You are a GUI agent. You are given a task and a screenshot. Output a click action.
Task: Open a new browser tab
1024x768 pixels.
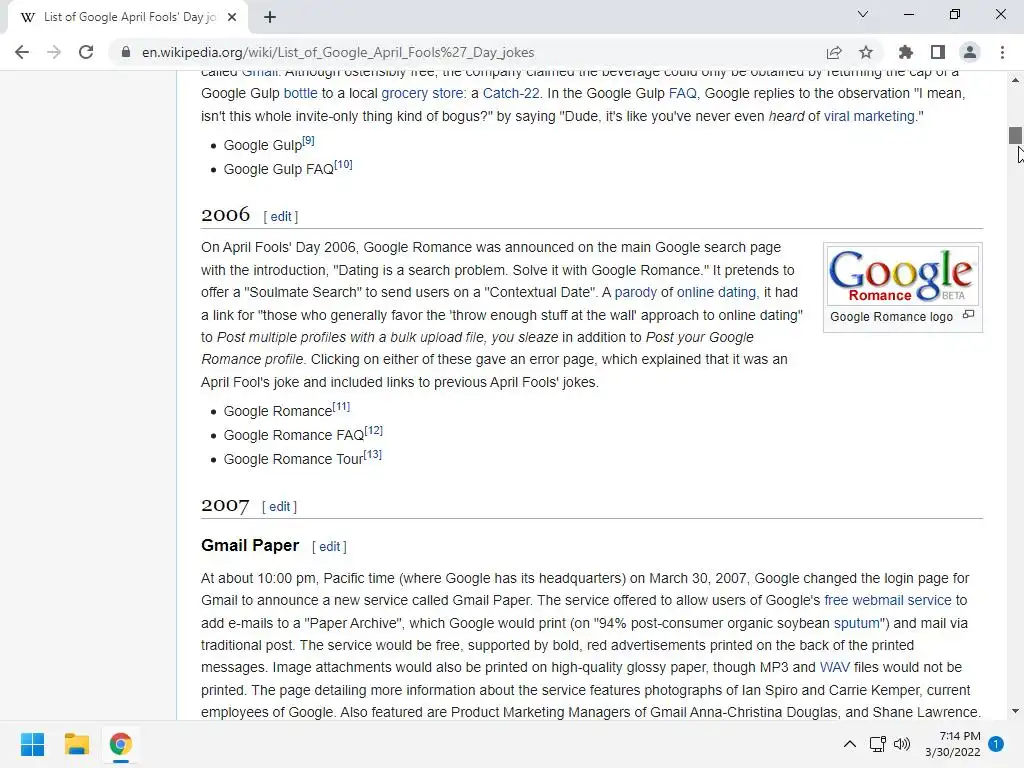click(270, 18)
